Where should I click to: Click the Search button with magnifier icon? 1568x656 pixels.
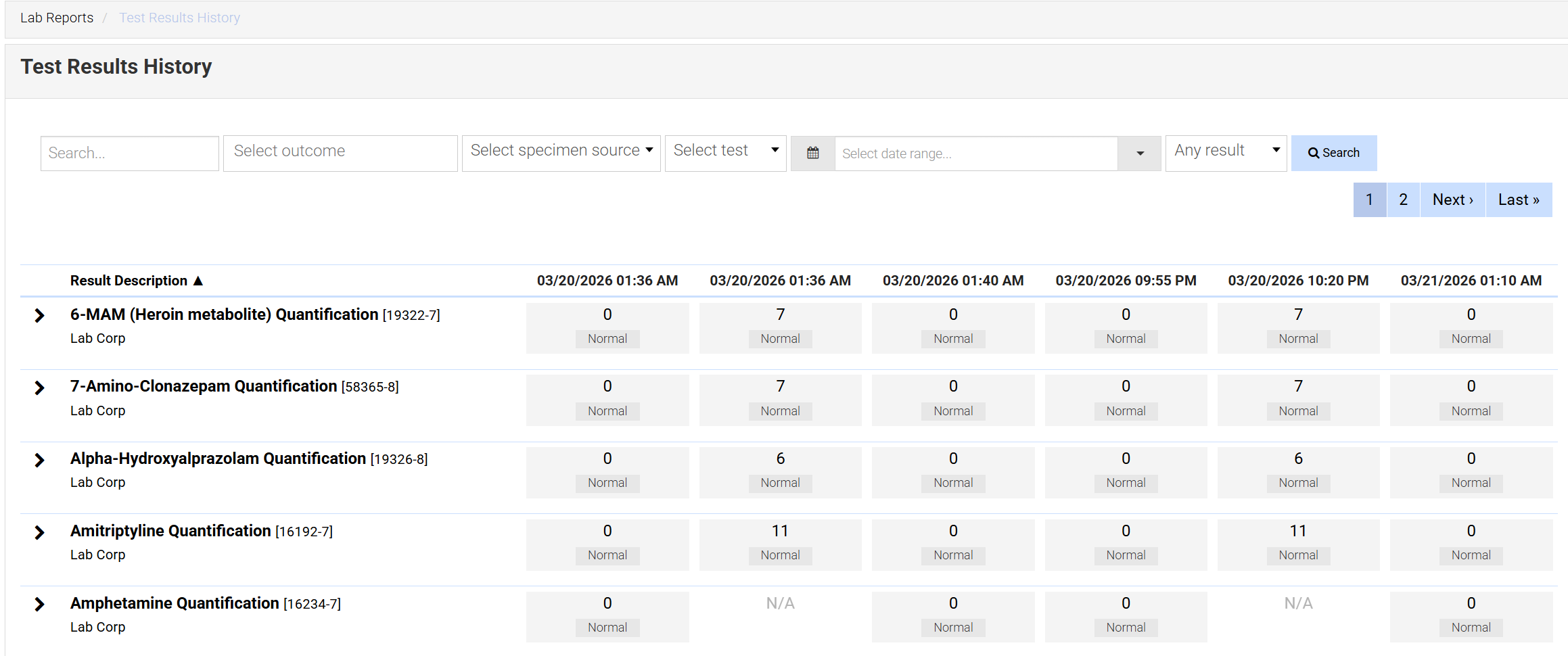click(x=1333, y=153)
